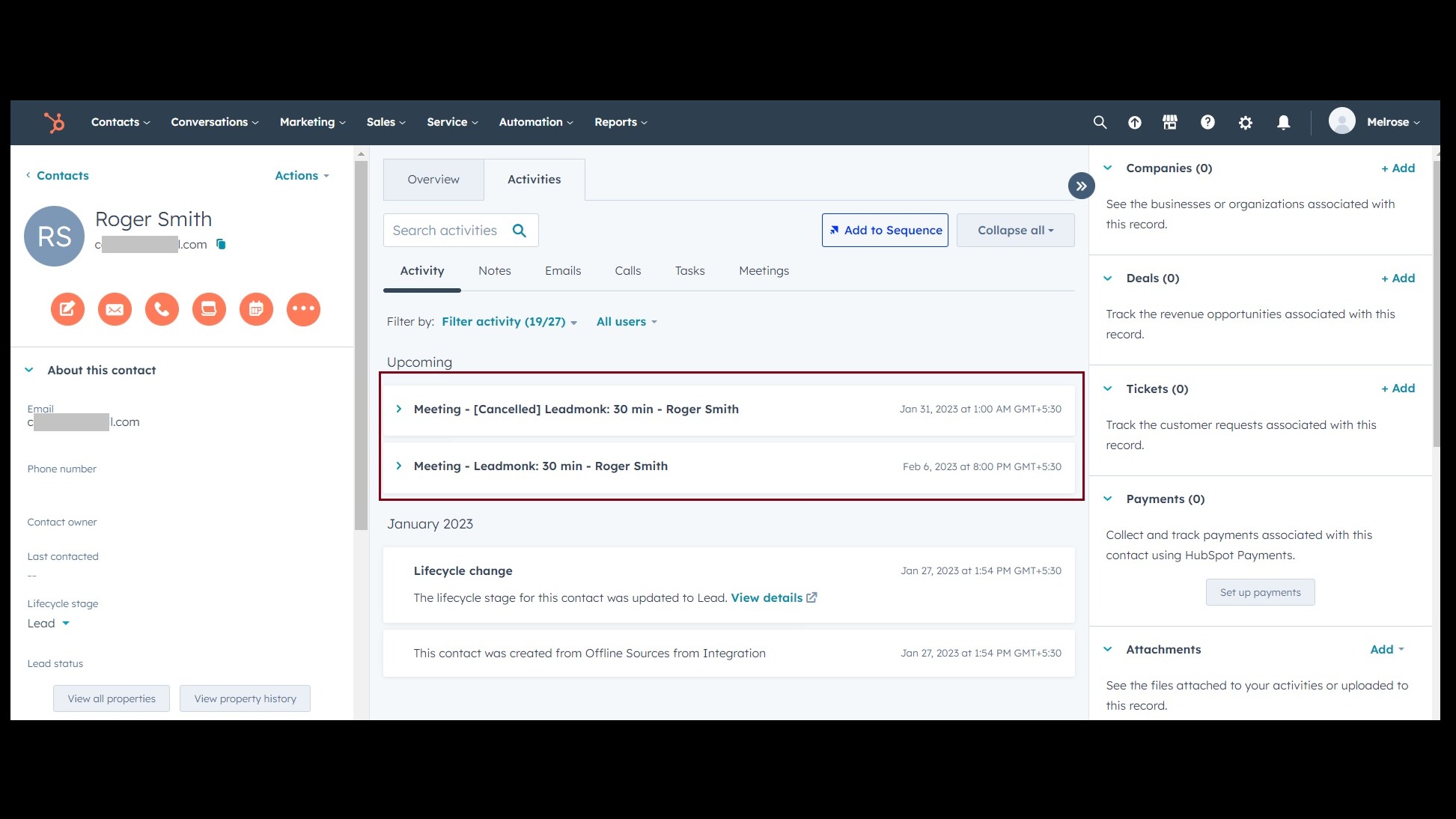The width and height of the screenshot is (1456, 819).
Task: Click the create note icon
Action: point(67,308)
